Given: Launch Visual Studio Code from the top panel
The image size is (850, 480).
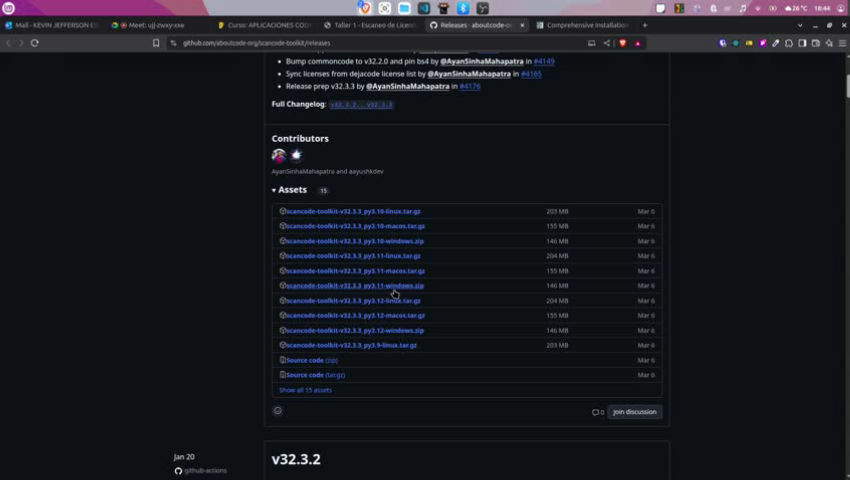Looking at the screenshot, I should point(424,8).
